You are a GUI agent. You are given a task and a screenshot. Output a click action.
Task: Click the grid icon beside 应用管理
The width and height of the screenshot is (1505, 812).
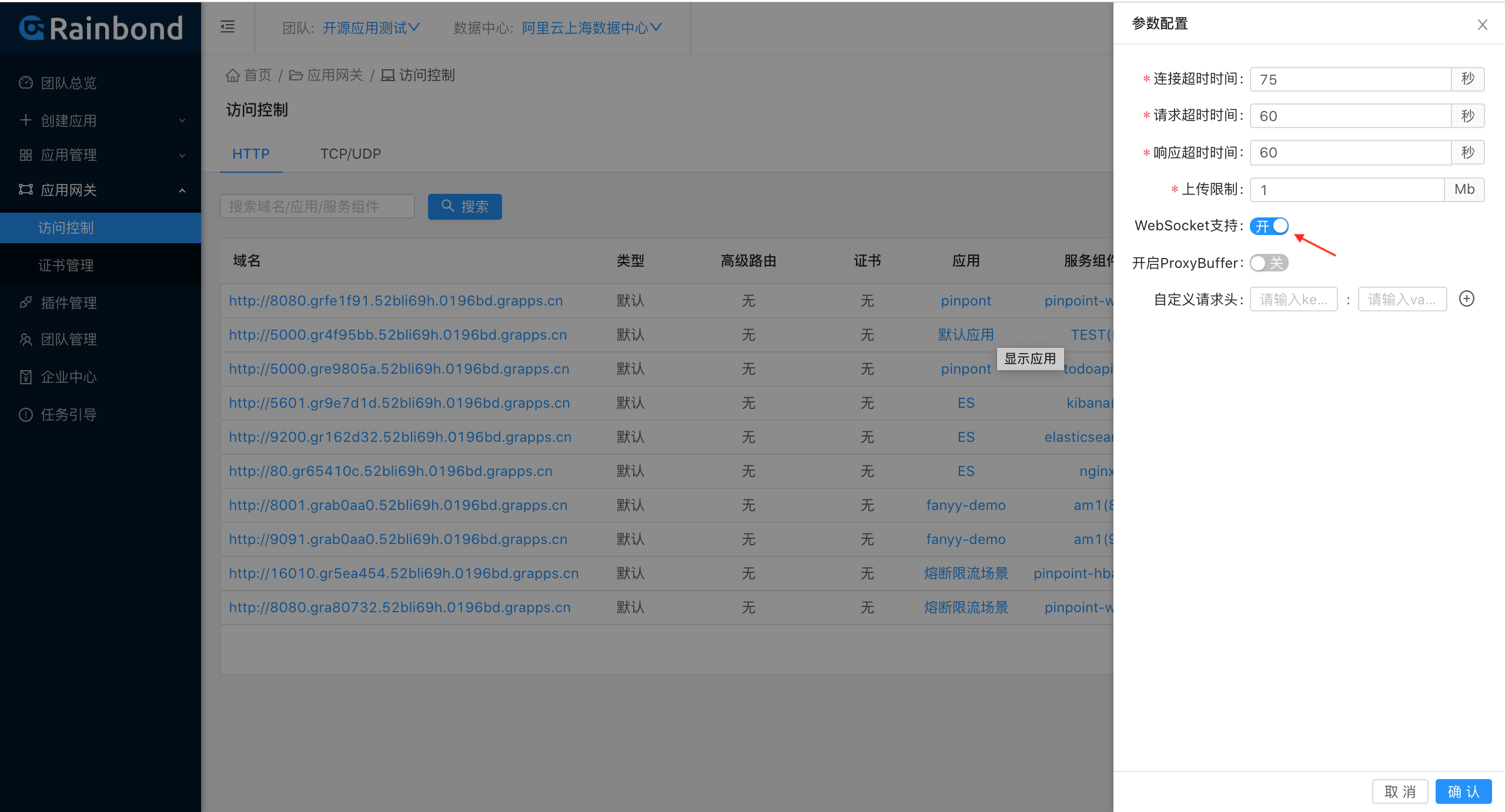point(26,155)
